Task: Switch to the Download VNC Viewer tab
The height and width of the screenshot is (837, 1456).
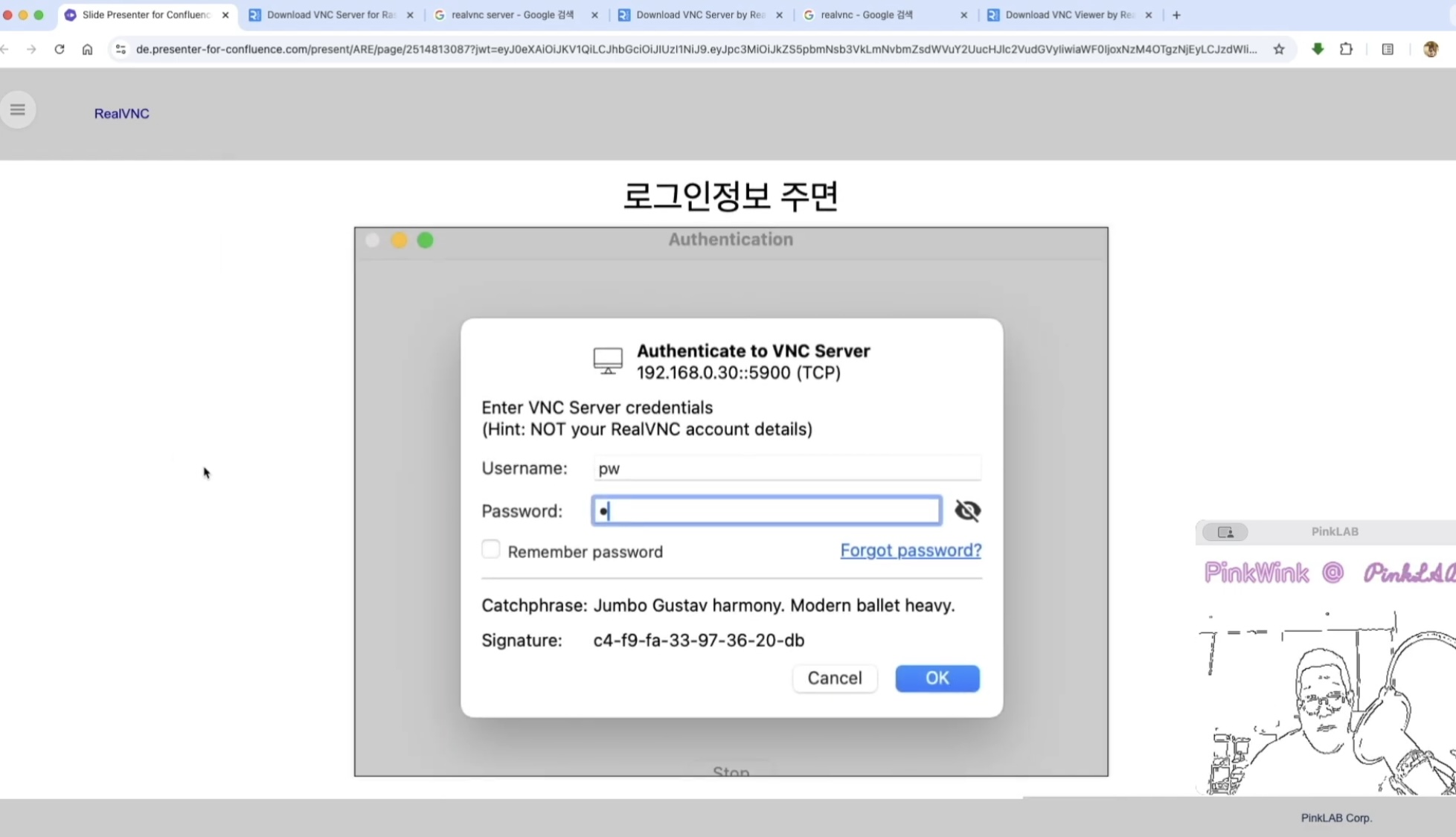Action: pyautogui.click(x=1068, y=15)
